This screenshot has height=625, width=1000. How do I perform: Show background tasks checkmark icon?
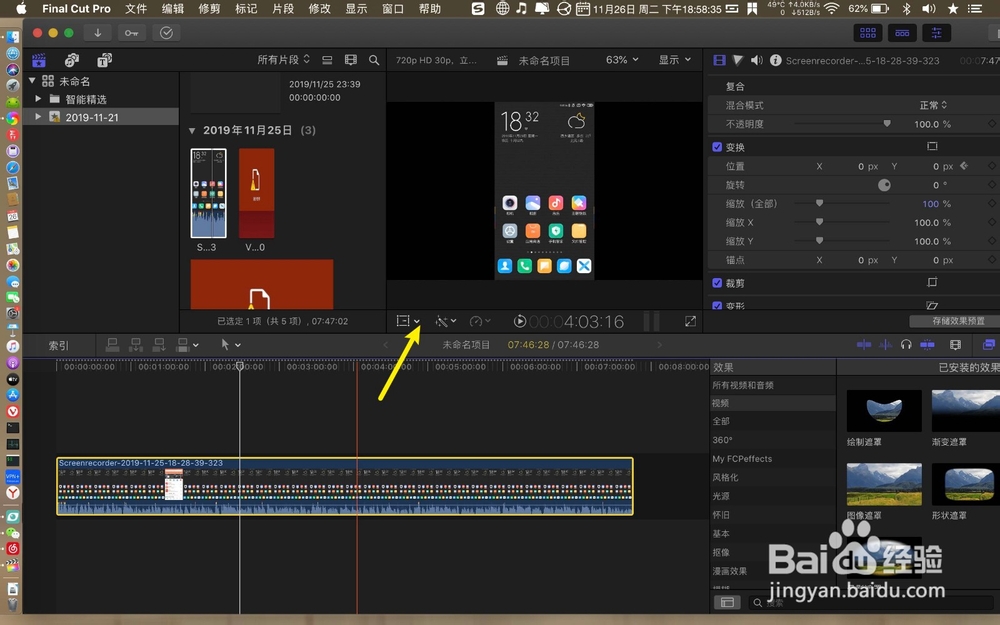click(x=166, y=33)
